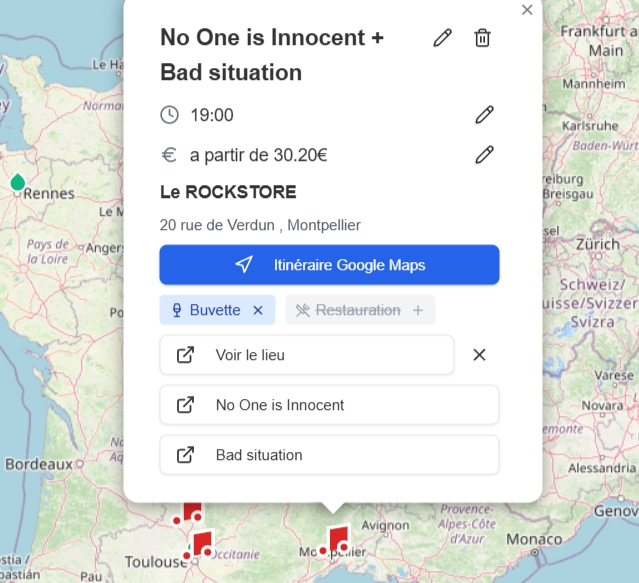Click the Zürich label on the map

tap(598, 244)
